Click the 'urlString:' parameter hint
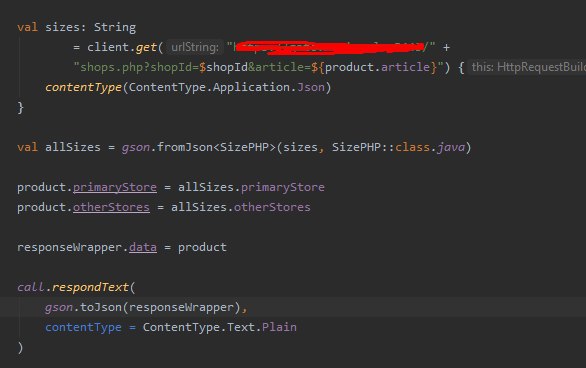Viewport: 586px width, 368px height. [x=195, y=47]
